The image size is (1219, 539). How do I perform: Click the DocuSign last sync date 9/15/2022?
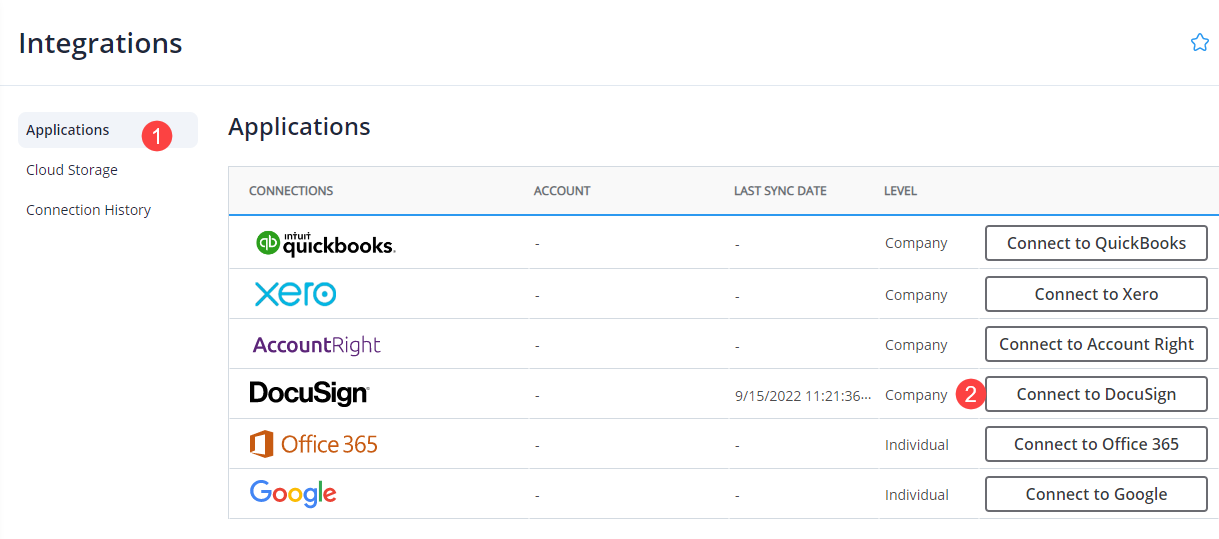coord(805,396)
